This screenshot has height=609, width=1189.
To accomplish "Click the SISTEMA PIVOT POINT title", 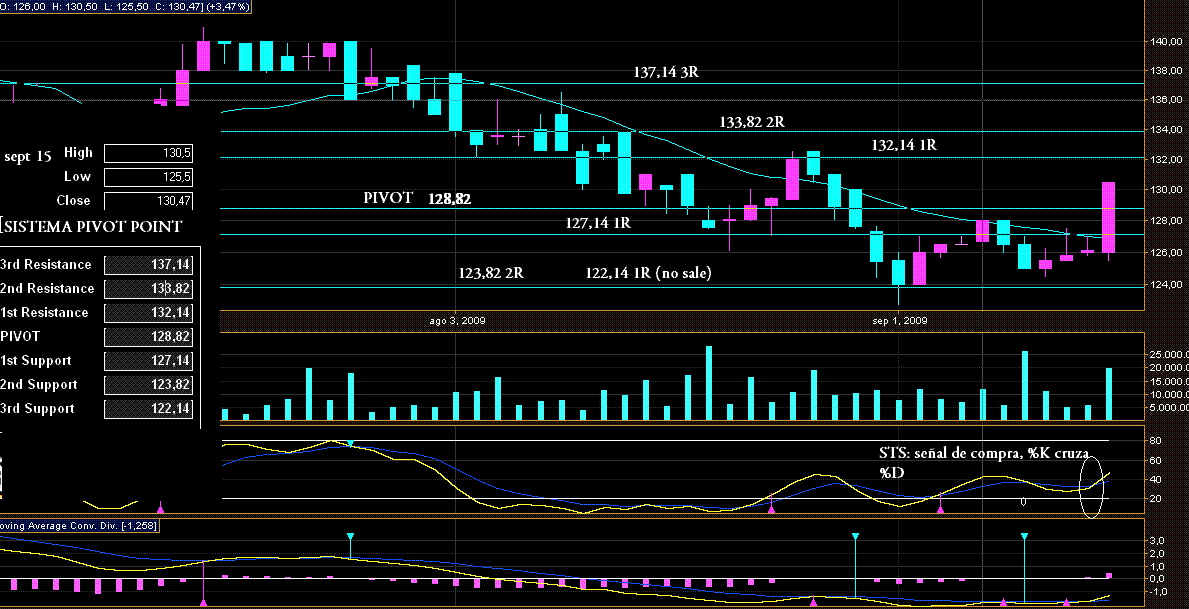I will click(x=91, y=226).
